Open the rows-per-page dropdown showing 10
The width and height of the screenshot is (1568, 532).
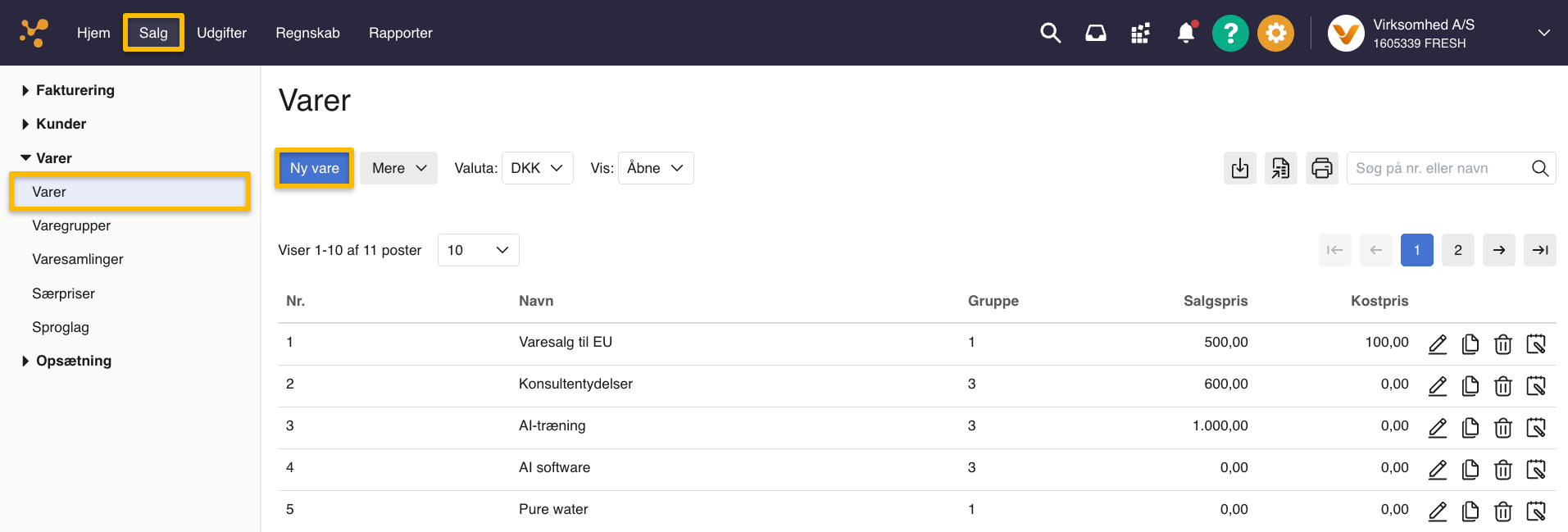pos(478,250)
